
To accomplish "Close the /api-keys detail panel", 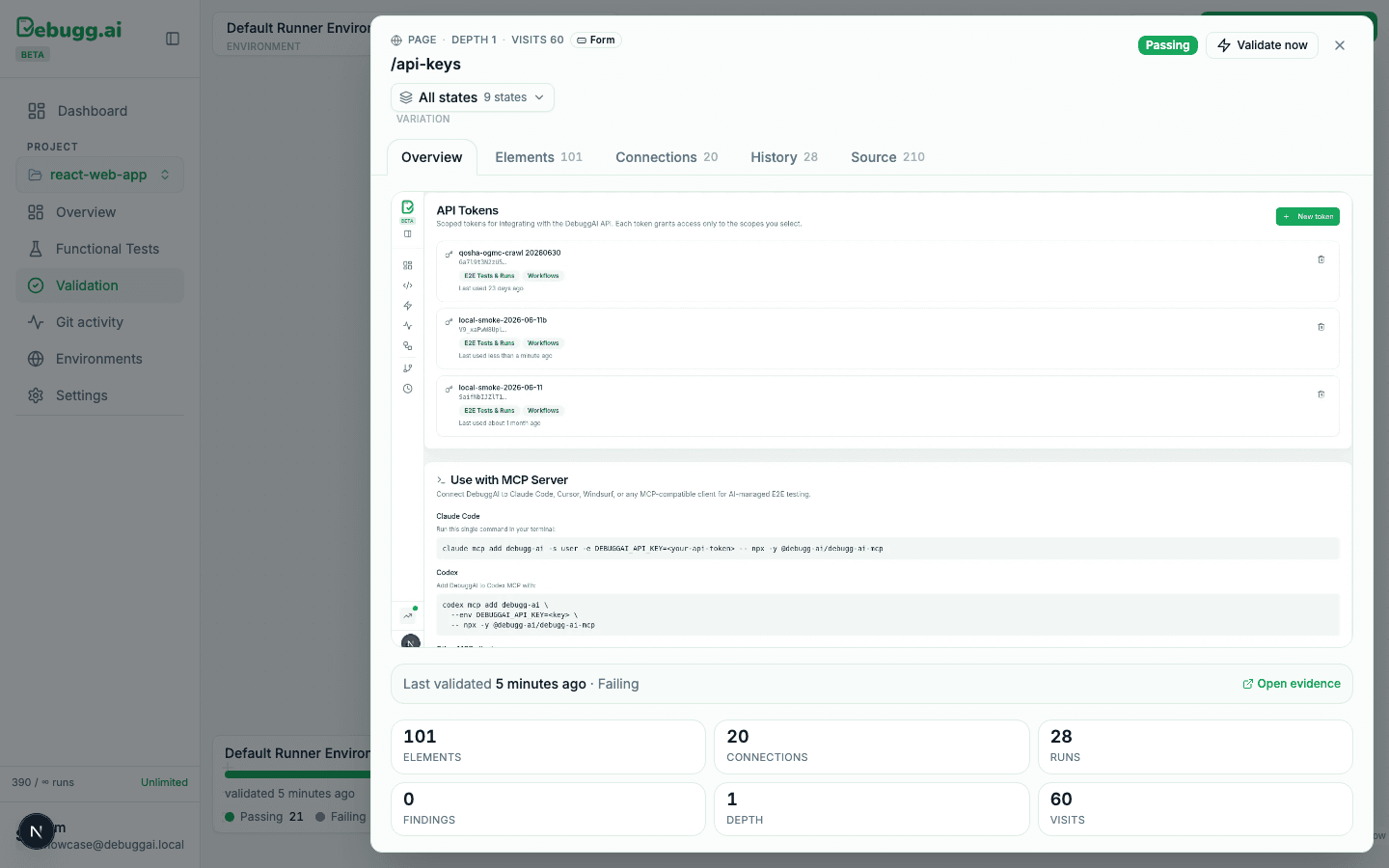I will tap(1340, 45).
